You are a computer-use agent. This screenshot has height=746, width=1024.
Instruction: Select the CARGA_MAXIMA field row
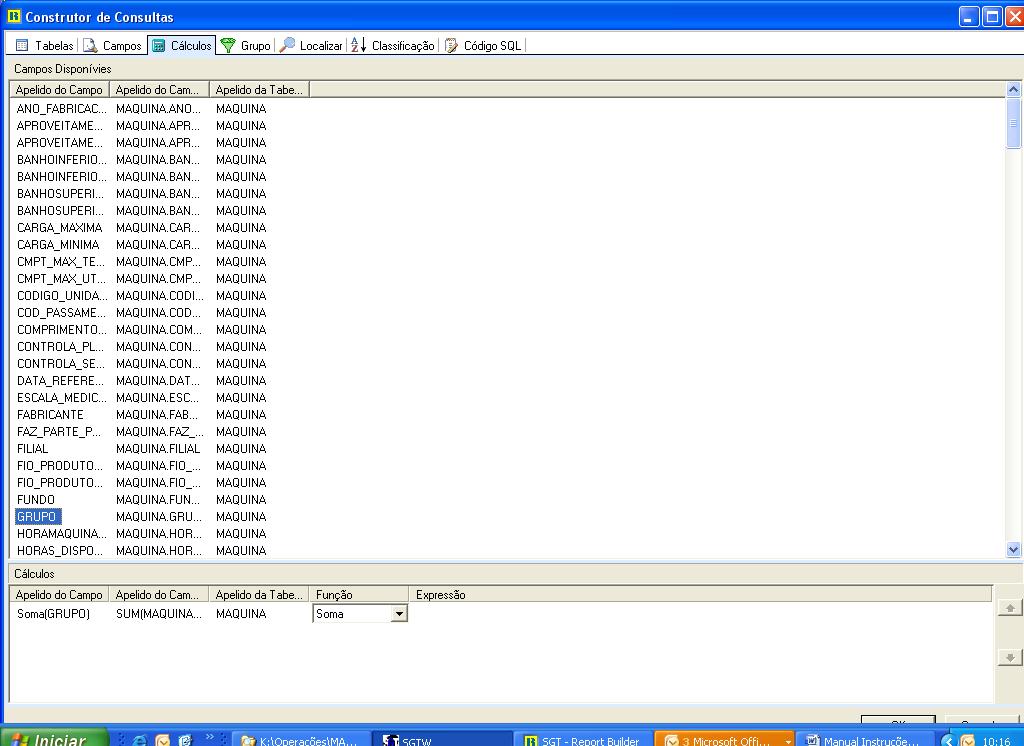coord(59,228)
